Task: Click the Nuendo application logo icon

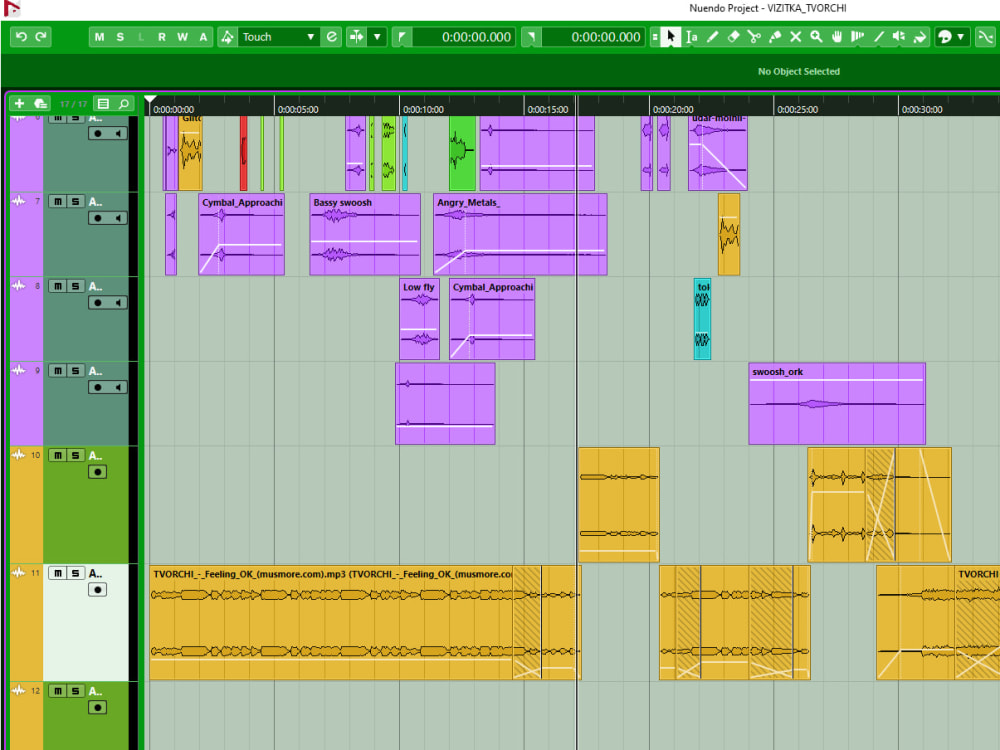Action: point(12,8)
